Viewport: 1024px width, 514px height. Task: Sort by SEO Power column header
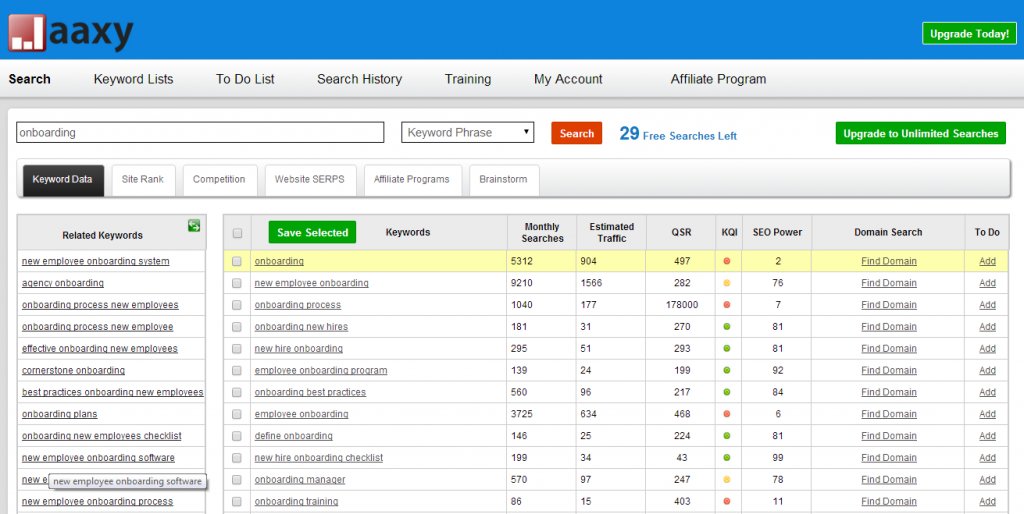[x=777, y=233]
